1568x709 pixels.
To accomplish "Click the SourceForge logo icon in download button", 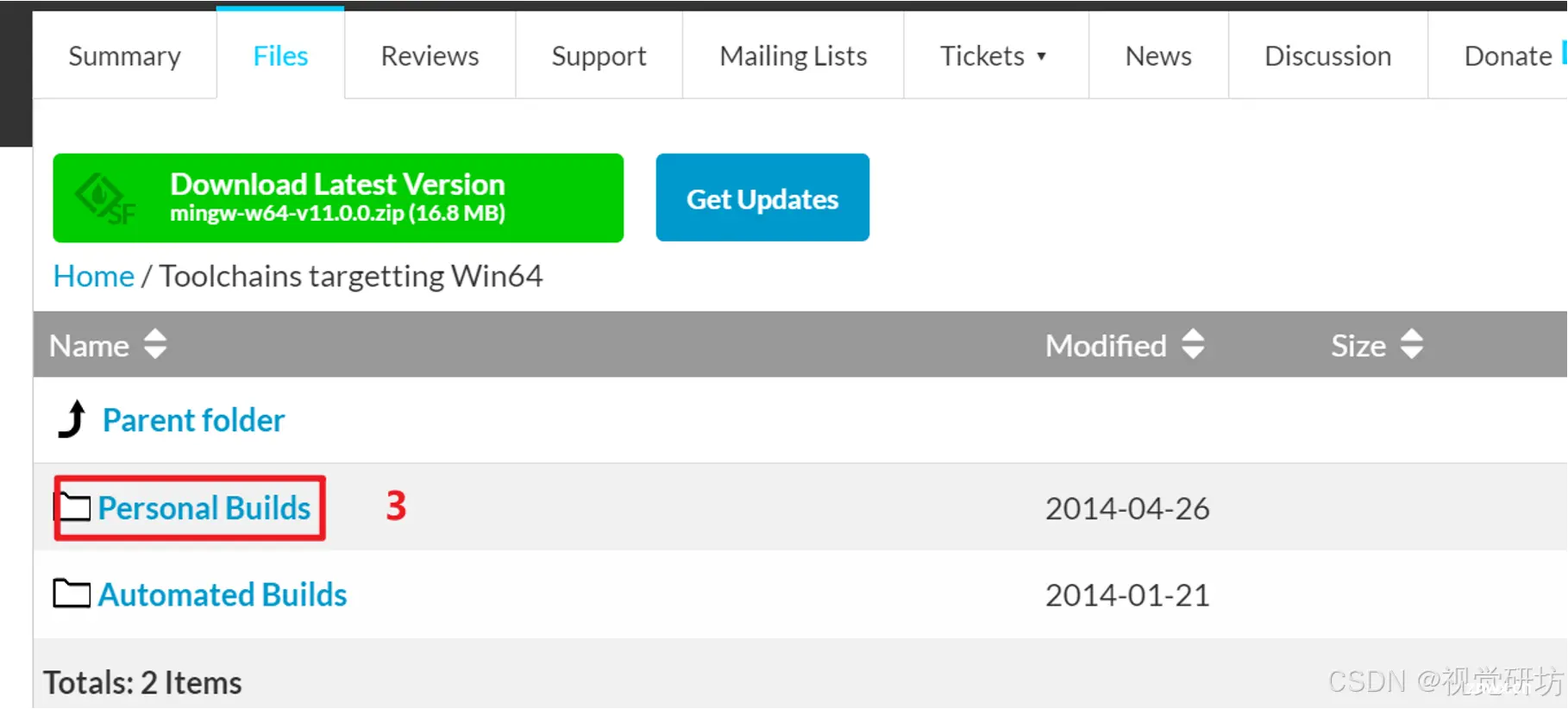I will point(105,198).
